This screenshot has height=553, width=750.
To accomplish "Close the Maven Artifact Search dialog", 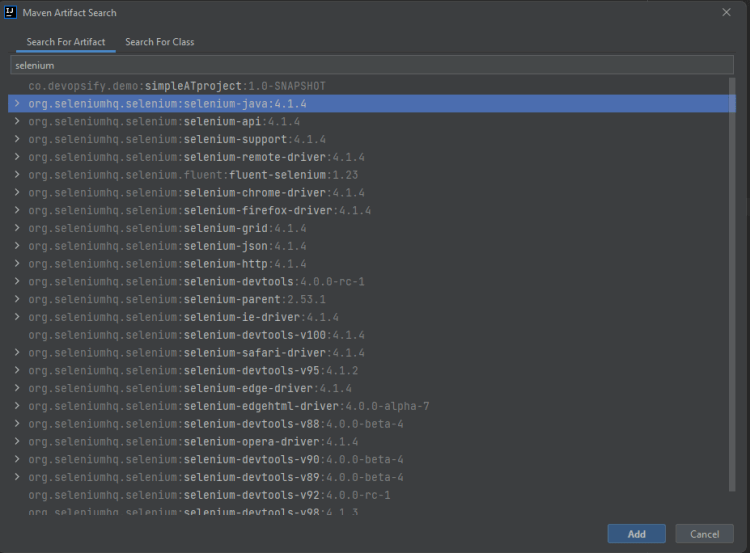I will point(725,12).
